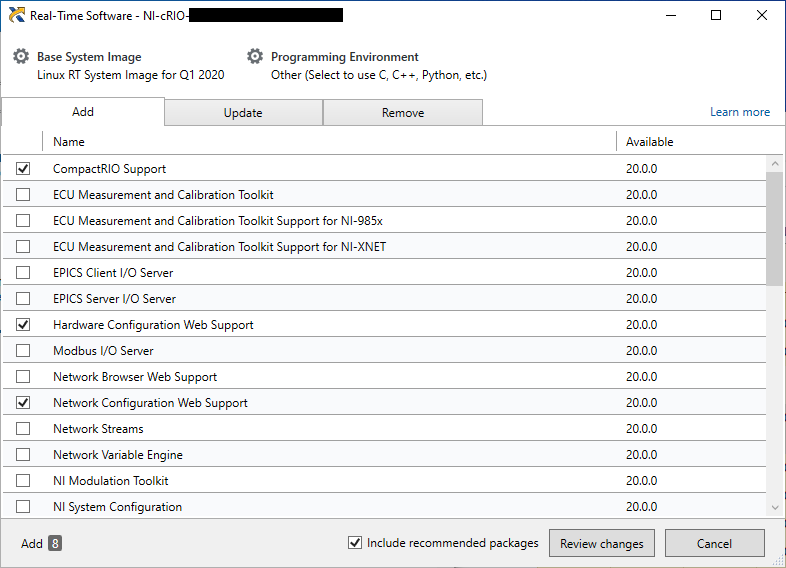Image resolution: width=786 pixels, height=568 pixels.
Task: Sort list by the Name column header
Action: point(69,142)
